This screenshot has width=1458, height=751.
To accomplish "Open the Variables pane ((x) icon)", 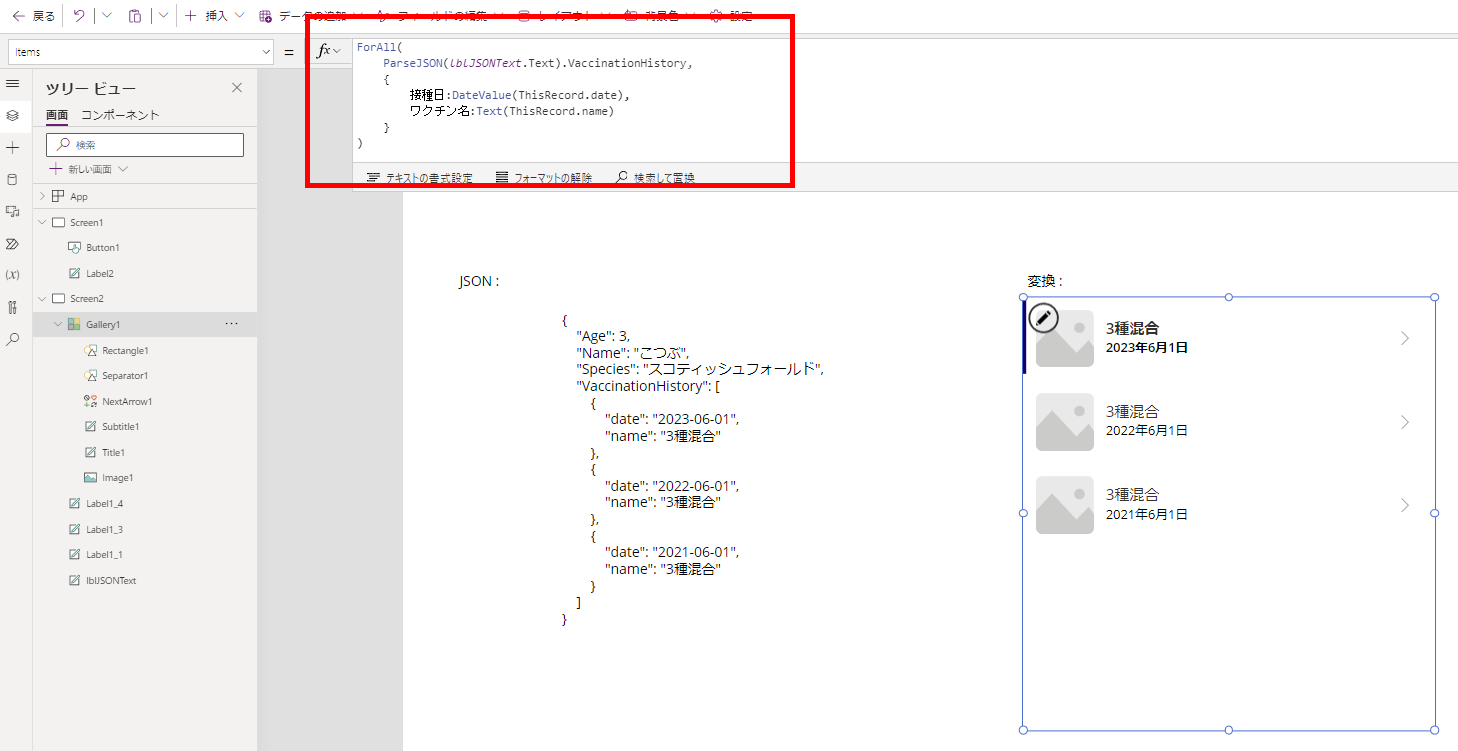I will pos(13,275).
